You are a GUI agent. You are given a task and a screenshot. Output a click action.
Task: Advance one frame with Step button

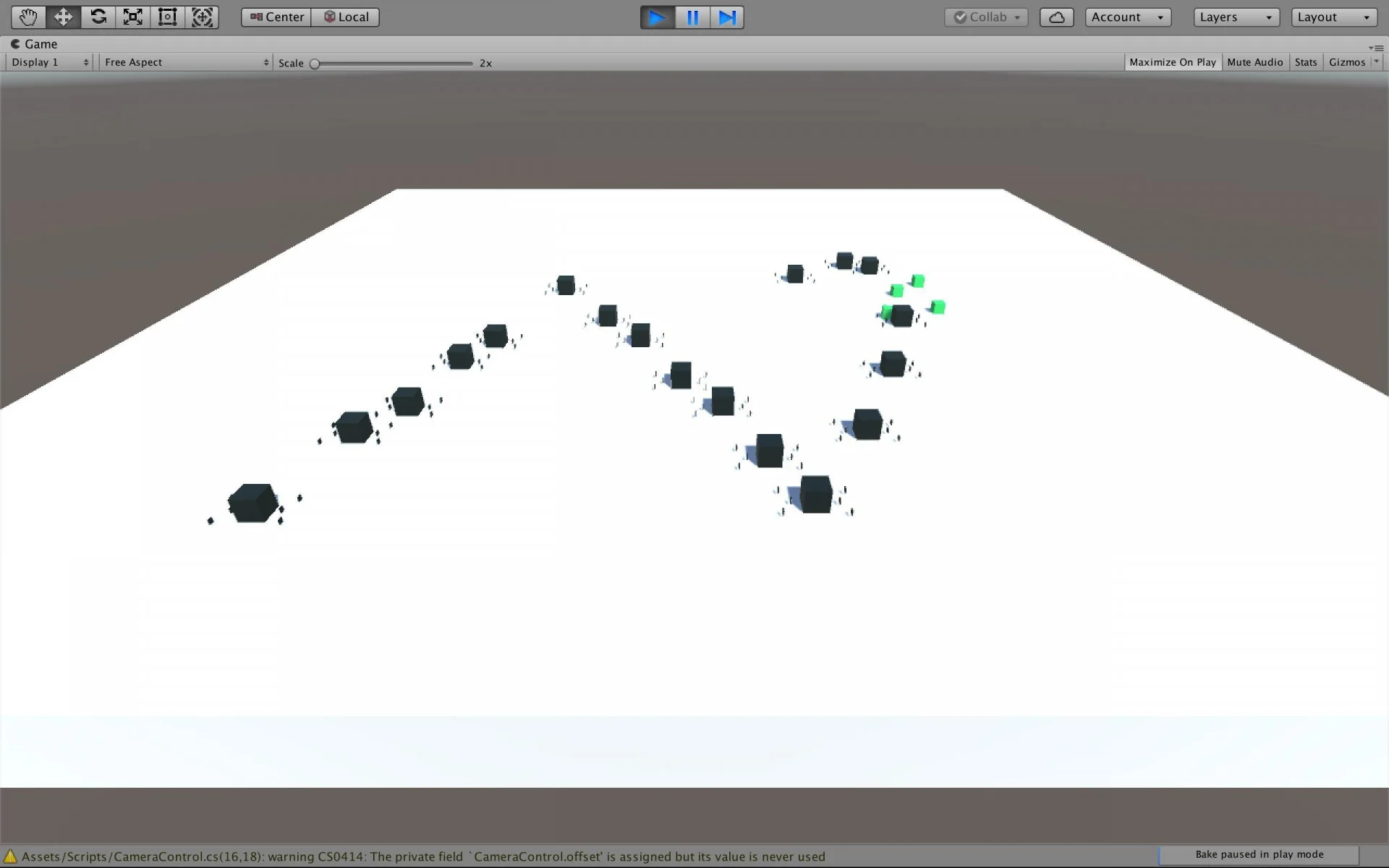727,17
